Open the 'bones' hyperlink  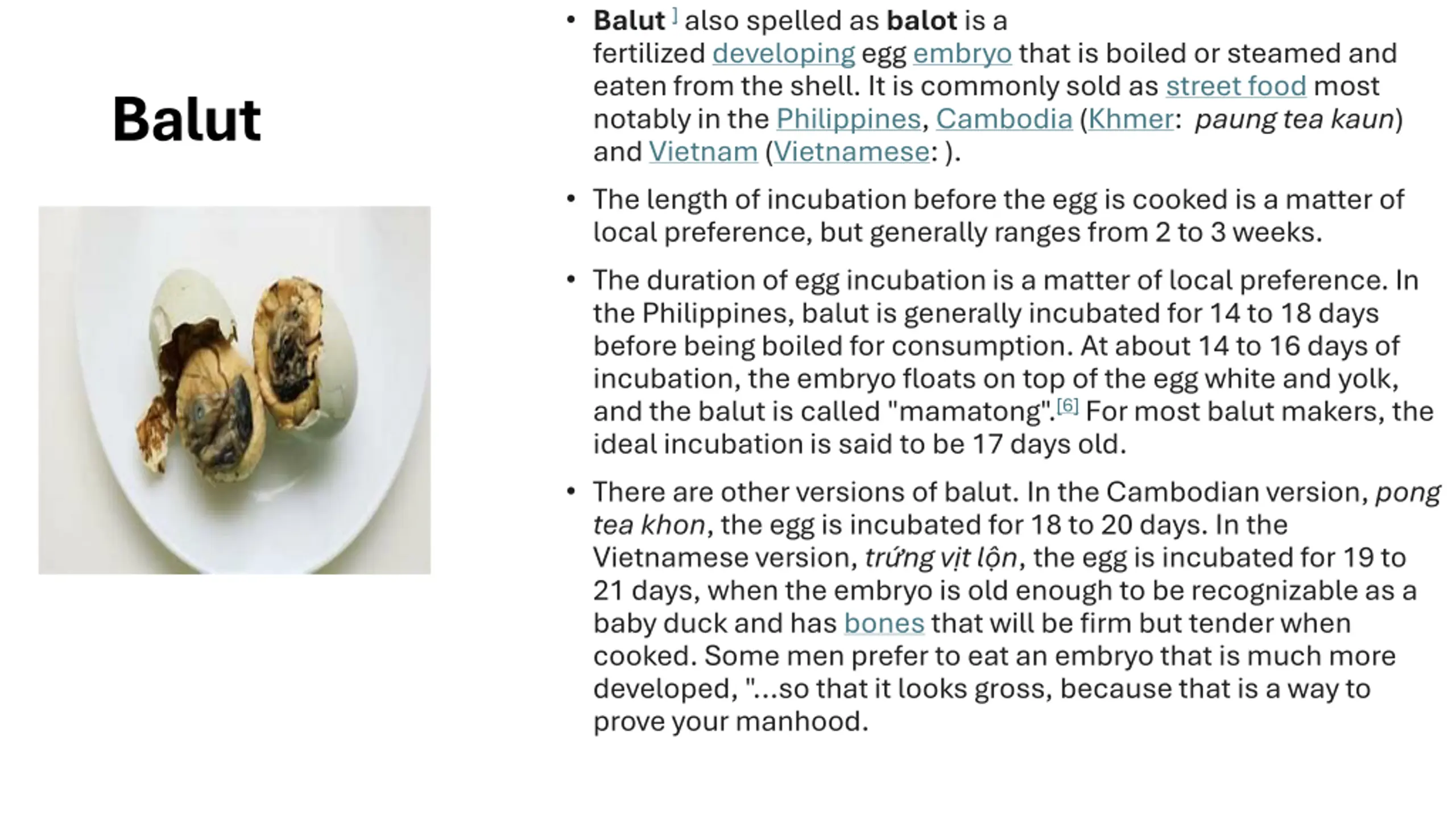point(884,623)
